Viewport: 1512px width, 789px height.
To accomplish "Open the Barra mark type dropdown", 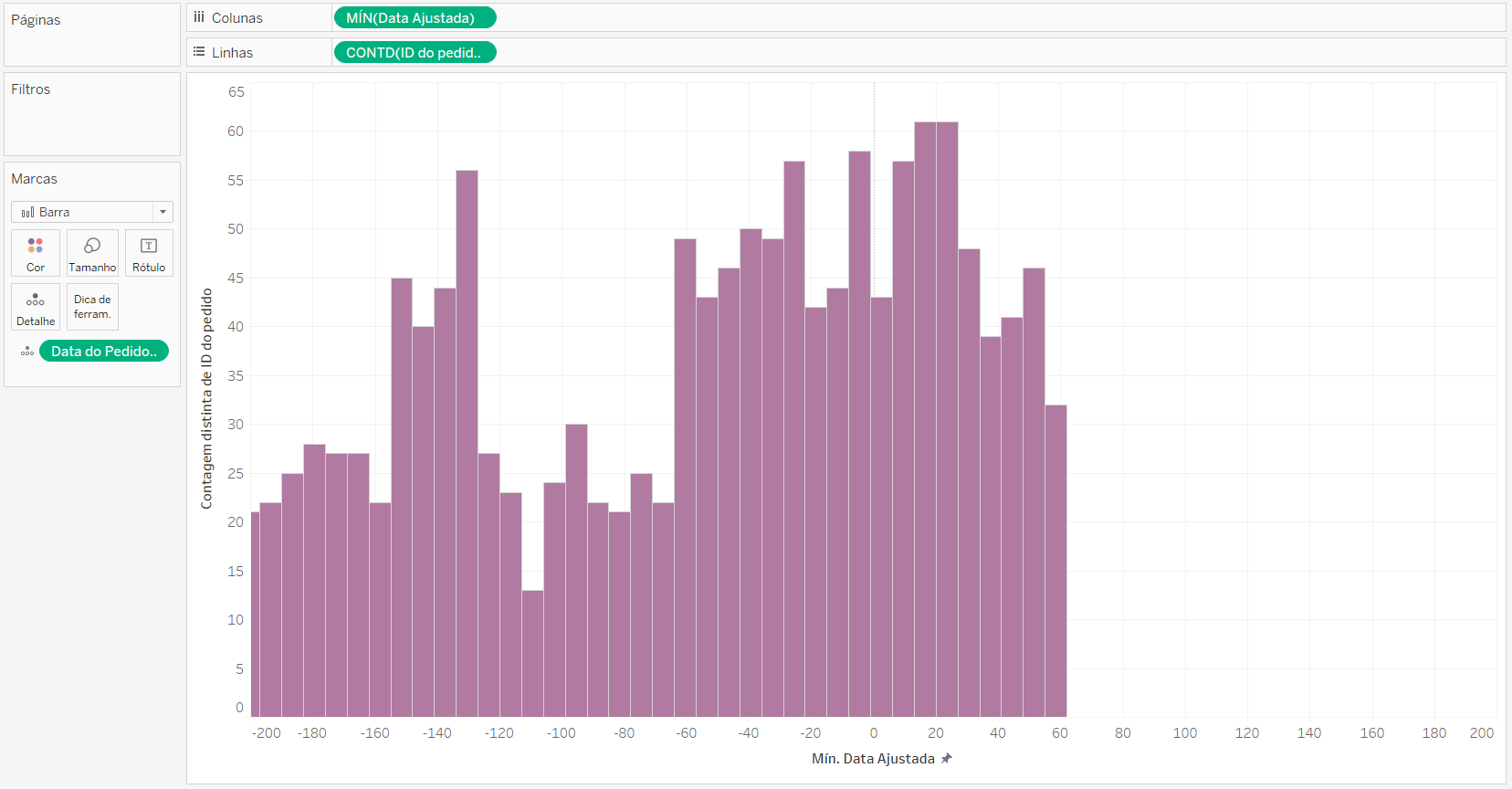I will click(92, 212).
